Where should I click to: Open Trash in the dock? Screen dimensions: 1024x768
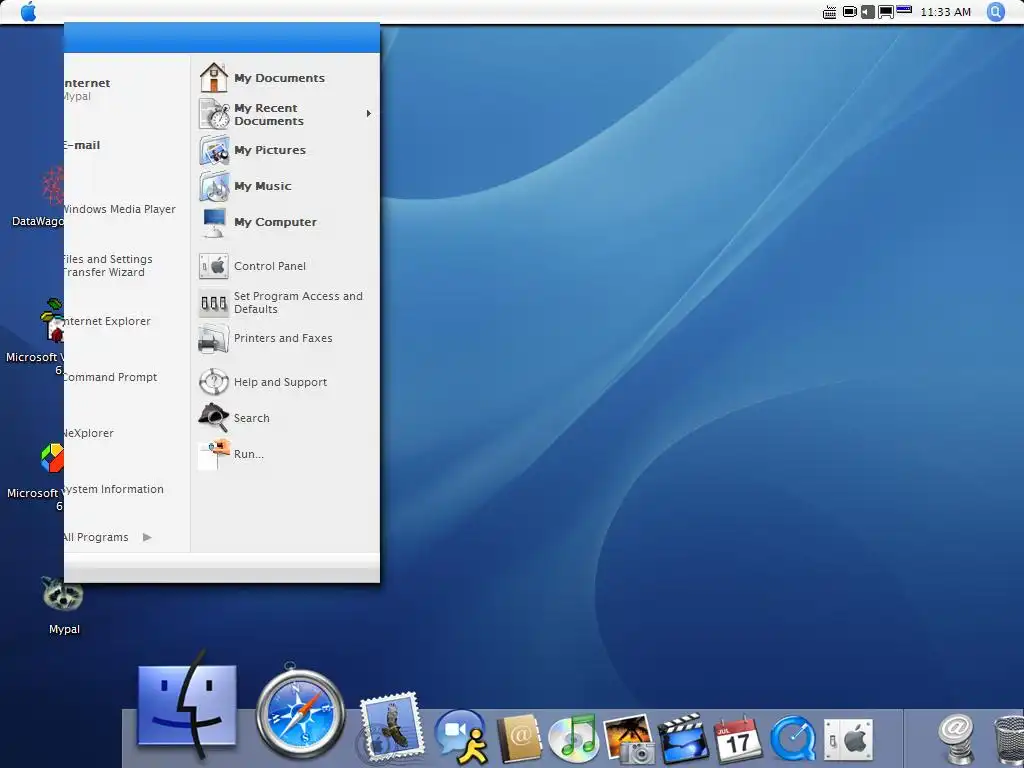click(x=1008, y=739)
